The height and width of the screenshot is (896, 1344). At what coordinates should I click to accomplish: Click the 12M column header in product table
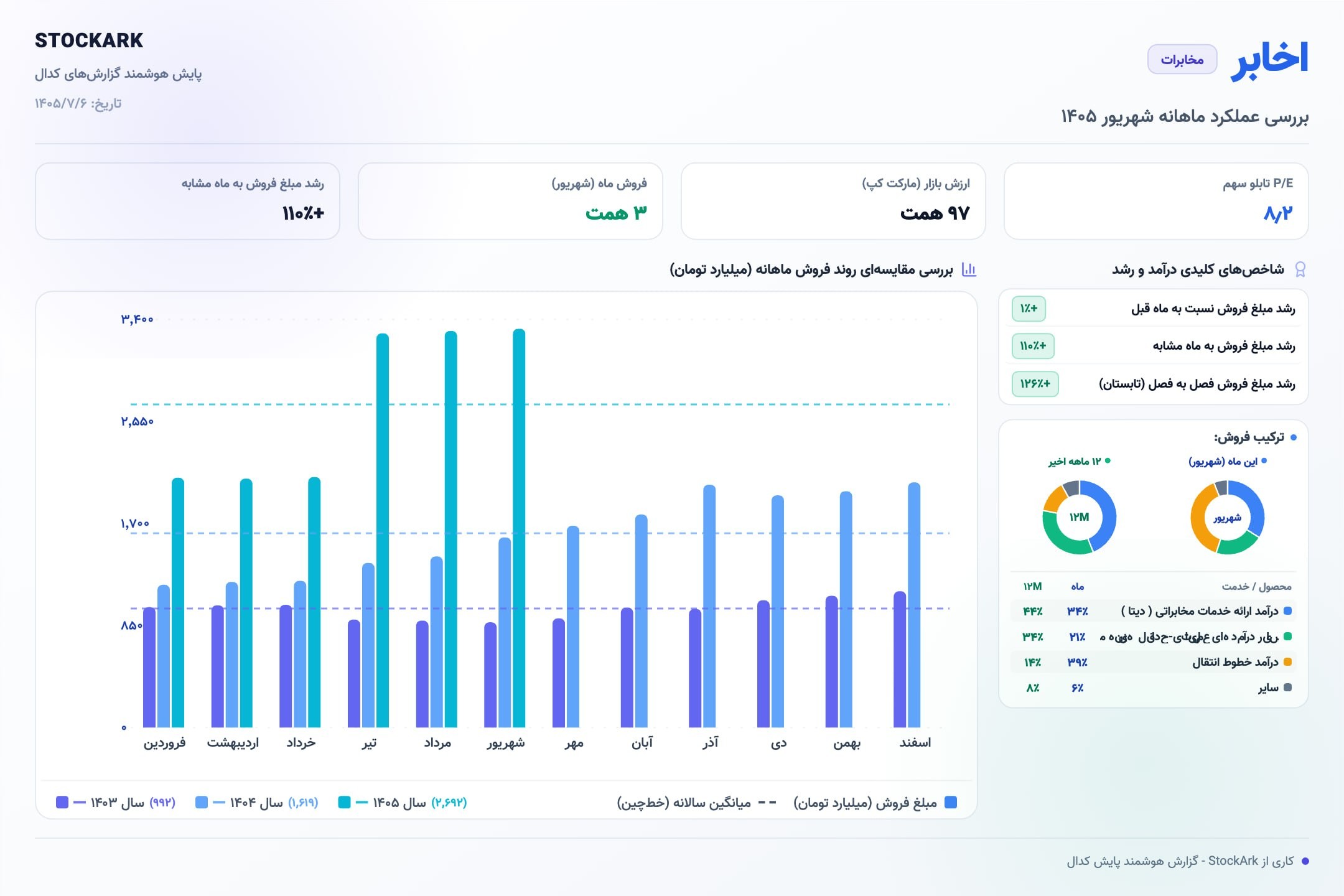[1033, 587]
